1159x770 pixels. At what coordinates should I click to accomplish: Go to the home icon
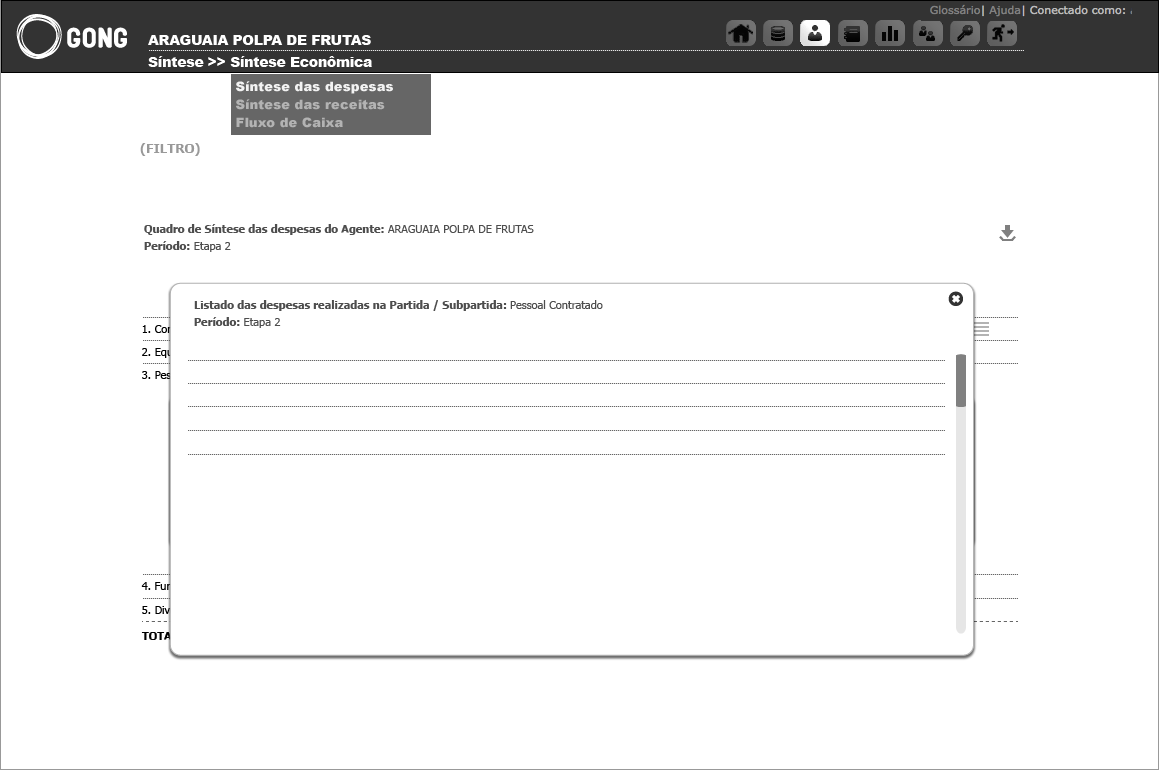click(740, 33)
